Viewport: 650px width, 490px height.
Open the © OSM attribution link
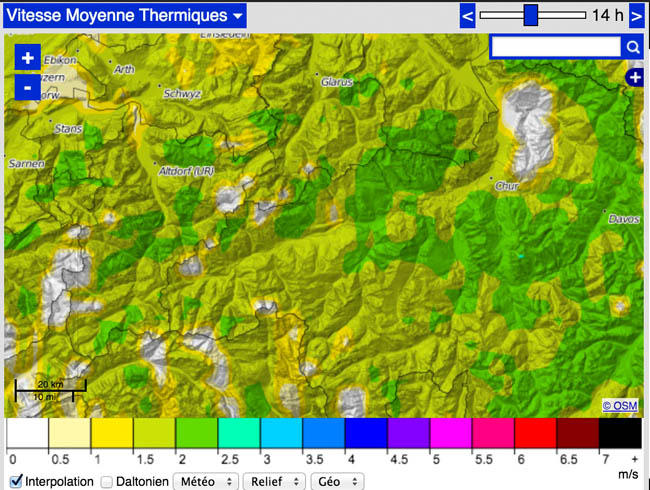[620, 405]
